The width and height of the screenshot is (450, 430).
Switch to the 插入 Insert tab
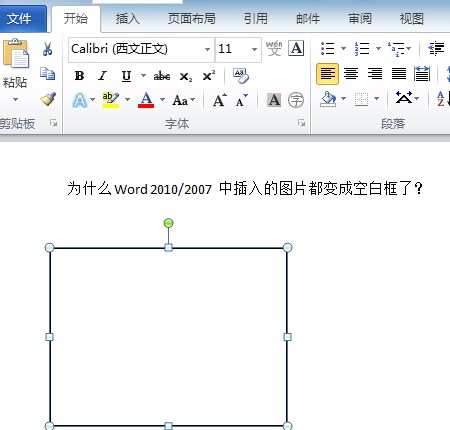127,19
